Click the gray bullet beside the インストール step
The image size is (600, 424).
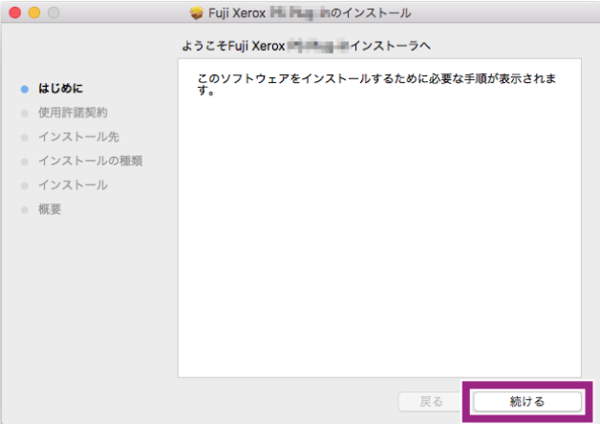tap(24, 185)
